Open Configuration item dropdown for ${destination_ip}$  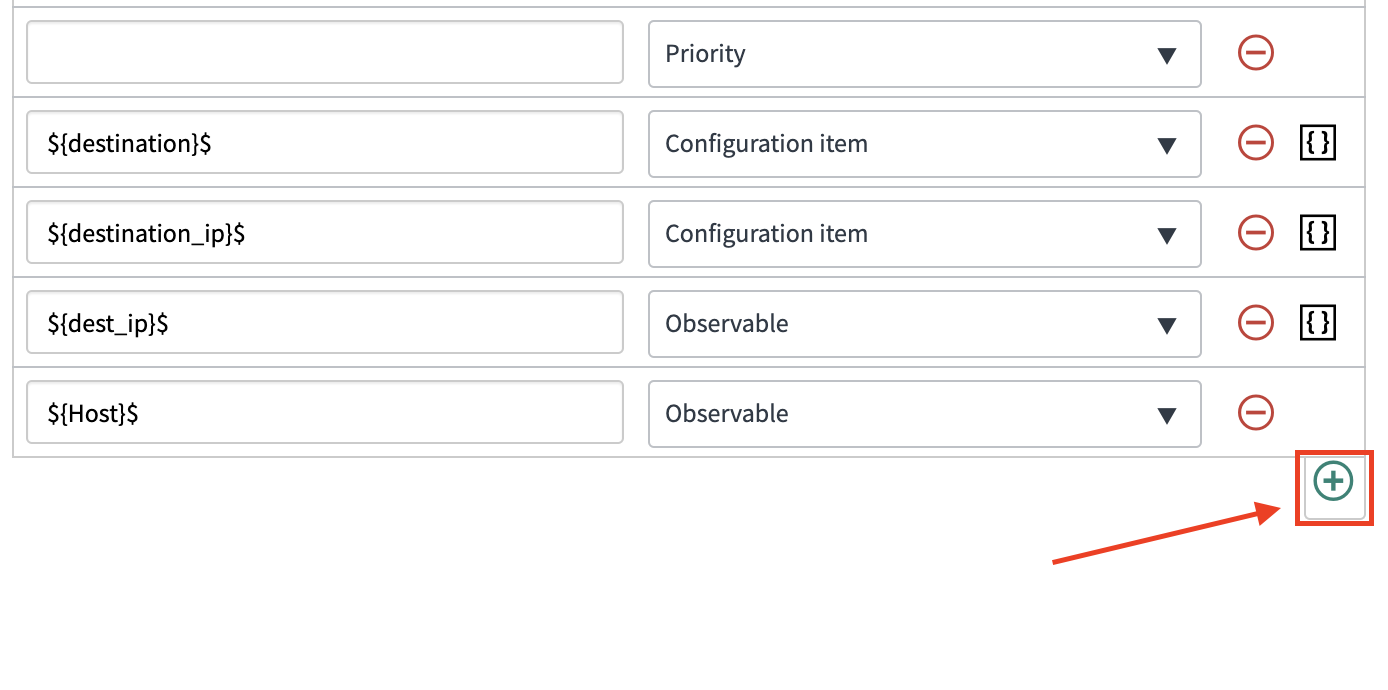point(925,234)
